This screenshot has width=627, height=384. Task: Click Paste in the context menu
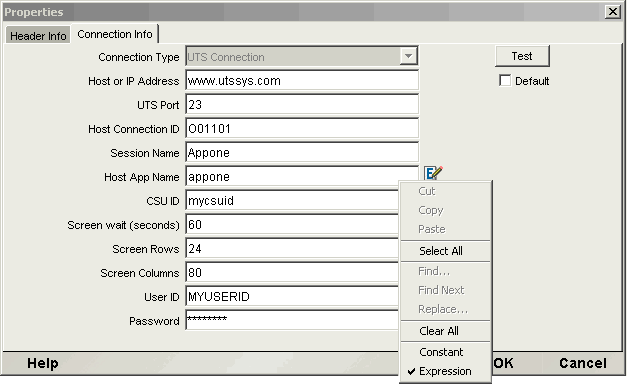pos(445,229)
